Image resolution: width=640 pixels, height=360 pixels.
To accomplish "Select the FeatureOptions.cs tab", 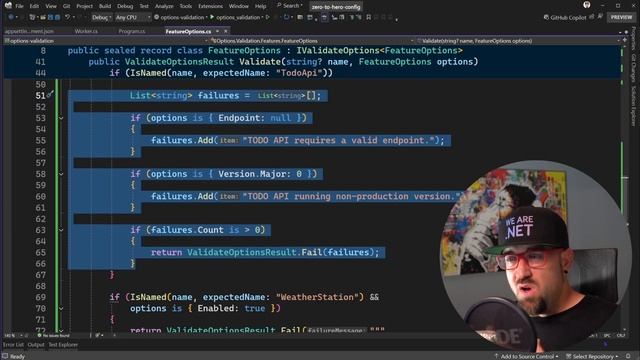I will tap(188, 31).
